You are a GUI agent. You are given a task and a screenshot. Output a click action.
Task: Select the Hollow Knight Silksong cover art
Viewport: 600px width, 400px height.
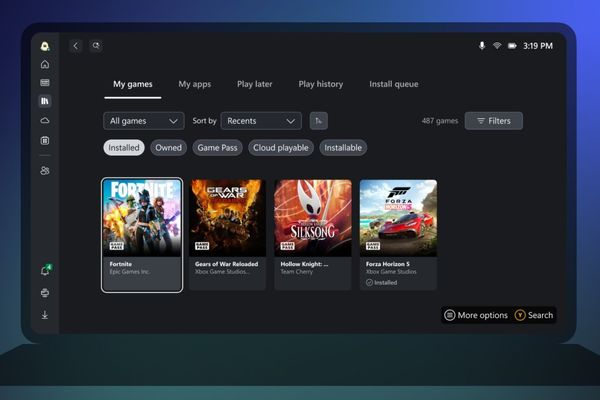point(313,218)
